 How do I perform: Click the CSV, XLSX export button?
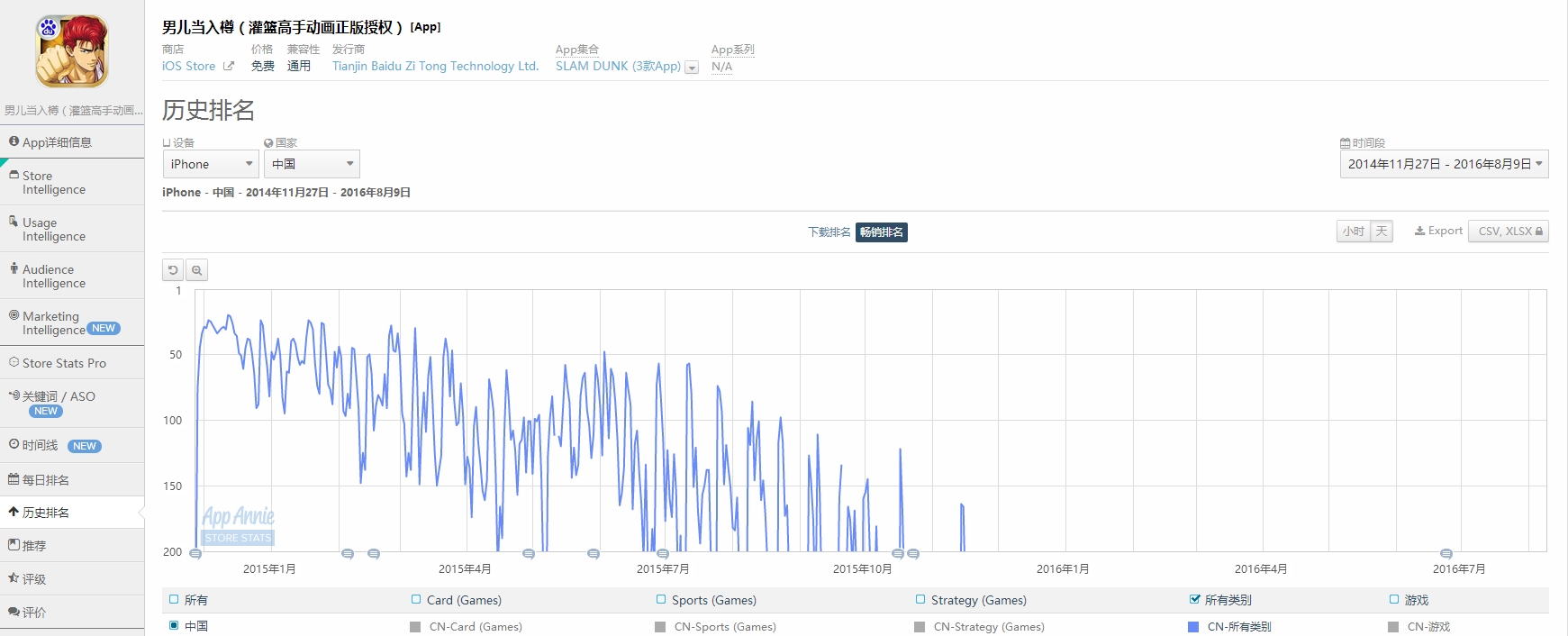(1508, 232)
